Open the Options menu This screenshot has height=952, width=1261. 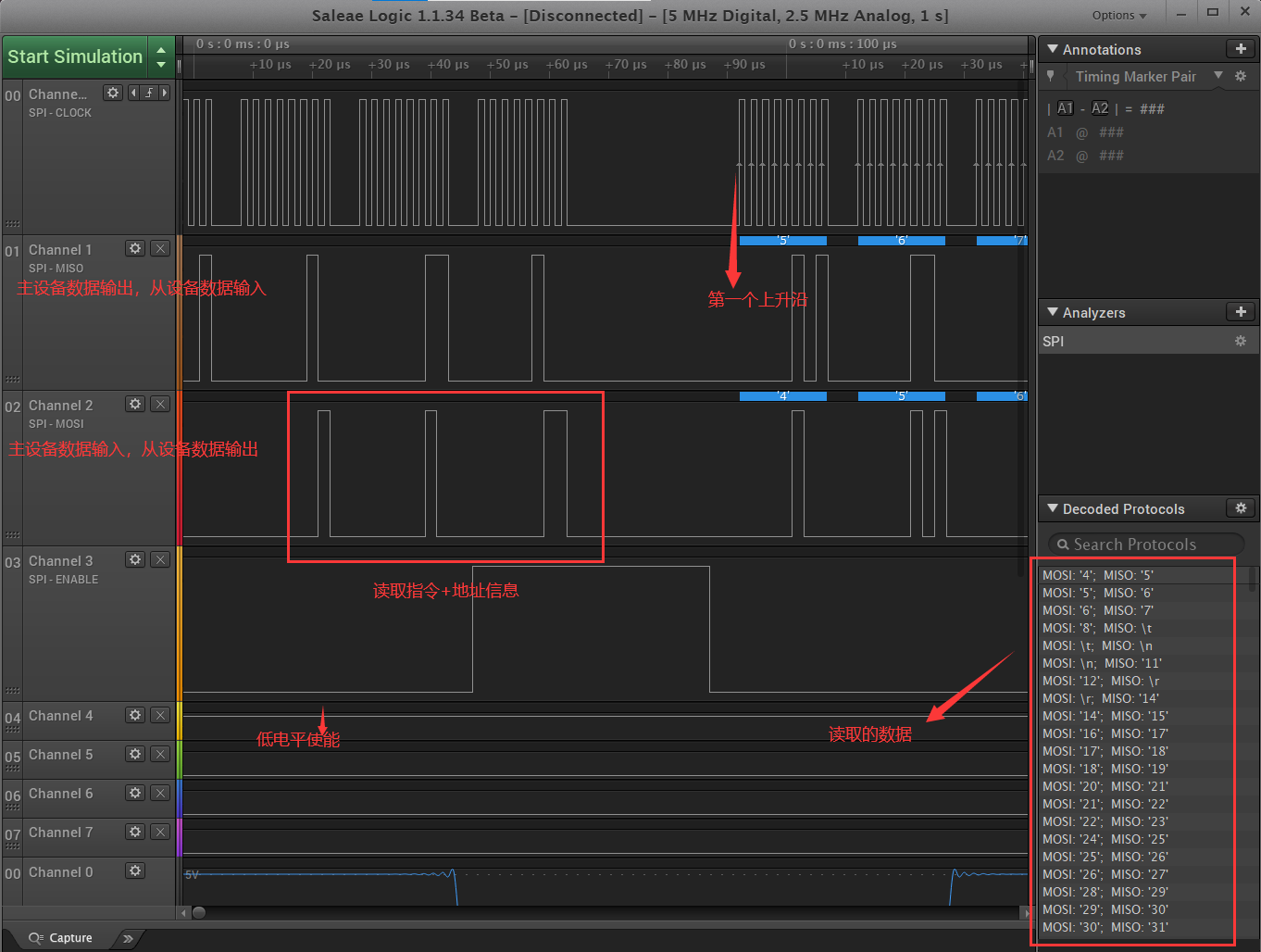1118,15
